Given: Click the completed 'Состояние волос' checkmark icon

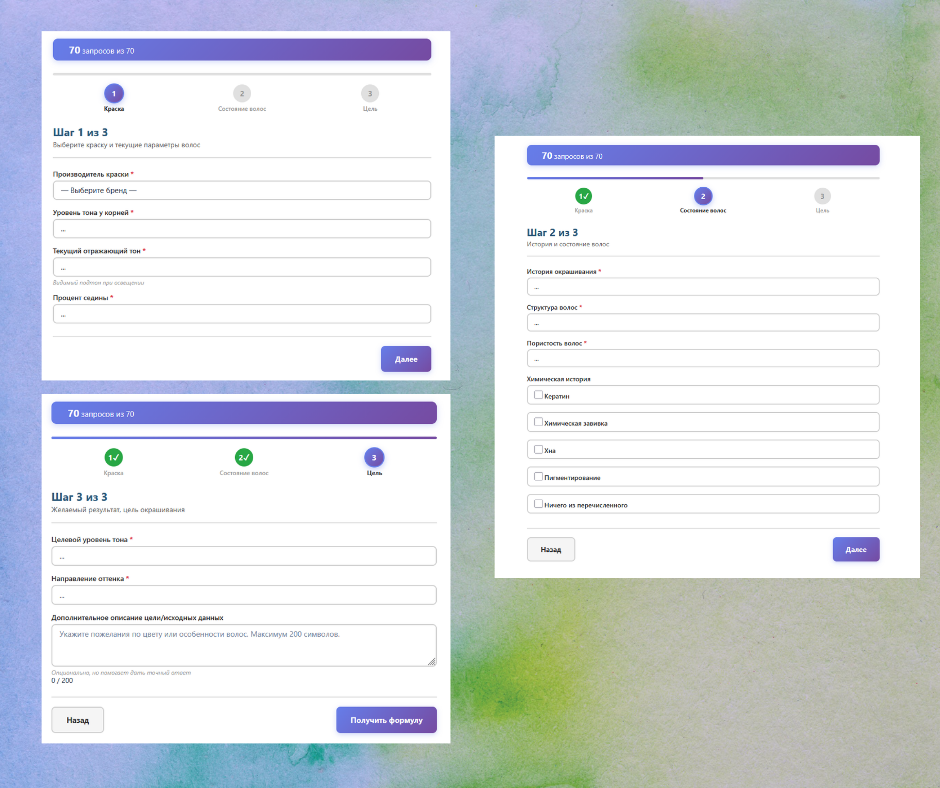Looking at the screenshot, I should tap(243, 457).
